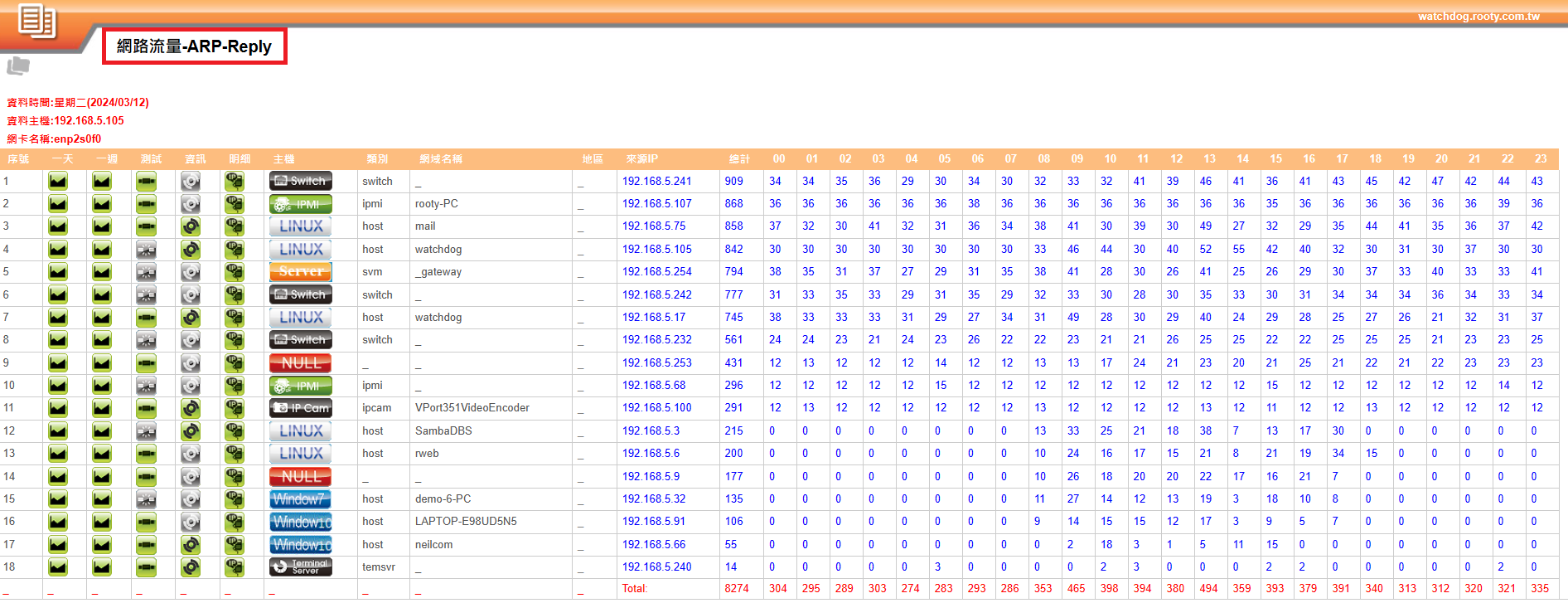
Task: Click the 來源IP column header
Action: [641, 159]
